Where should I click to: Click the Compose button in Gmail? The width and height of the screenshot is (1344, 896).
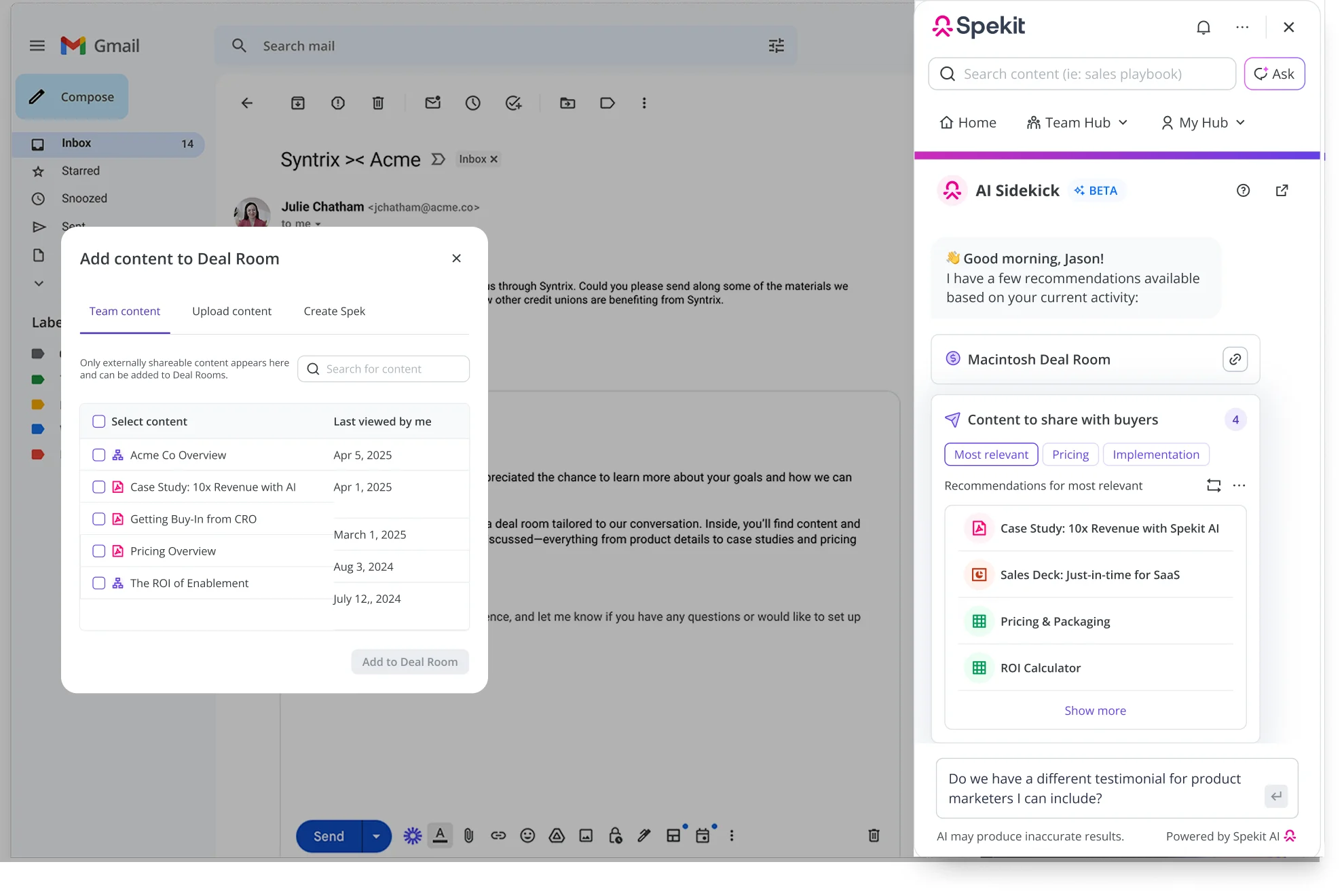click(x=73, y=97)
